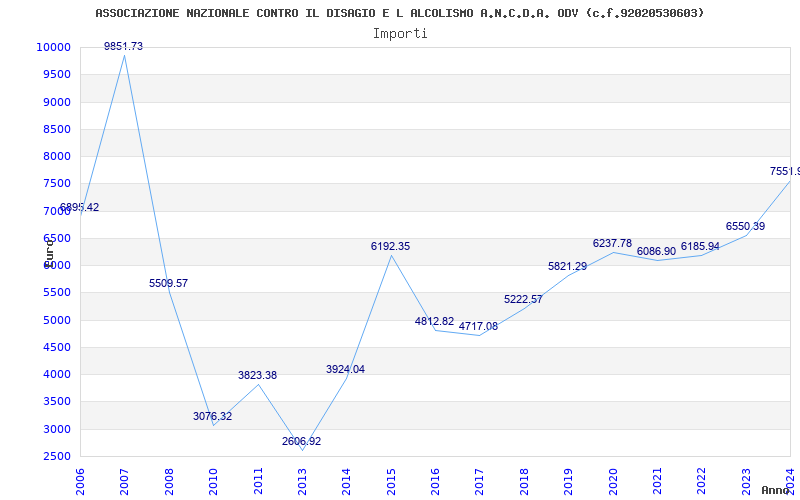
Task: Click the Importi subtitle
Action: (x=400, y=33)
